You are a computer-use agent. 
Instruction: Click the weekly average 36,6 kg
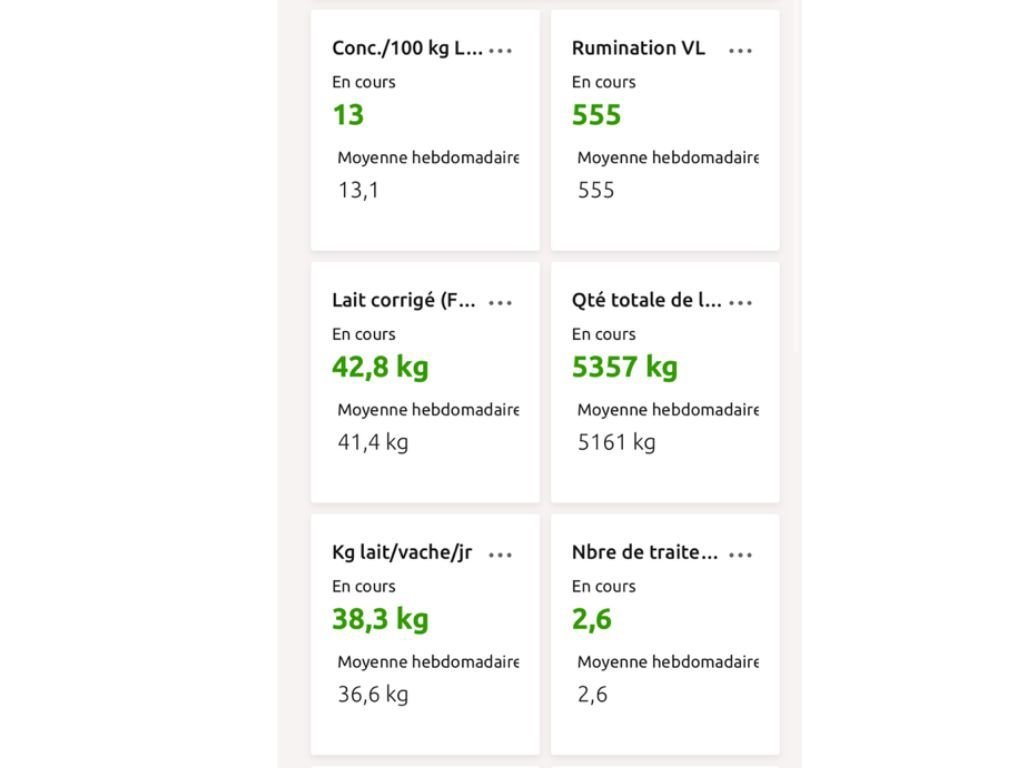[373, 694]
